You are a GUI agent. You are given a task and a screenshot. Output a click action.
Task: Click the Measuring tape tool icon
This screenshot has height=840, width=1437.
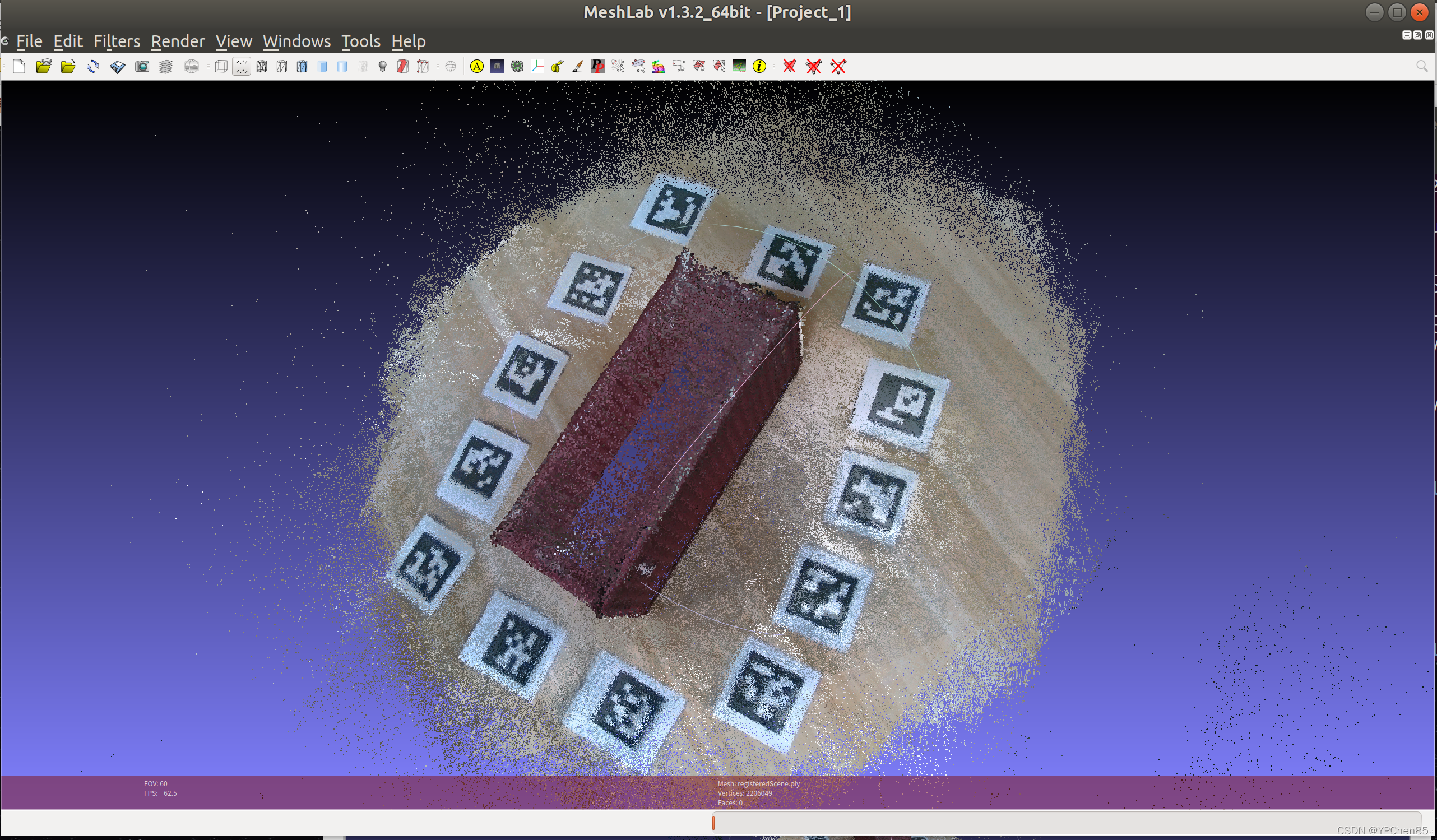(557, 67)
